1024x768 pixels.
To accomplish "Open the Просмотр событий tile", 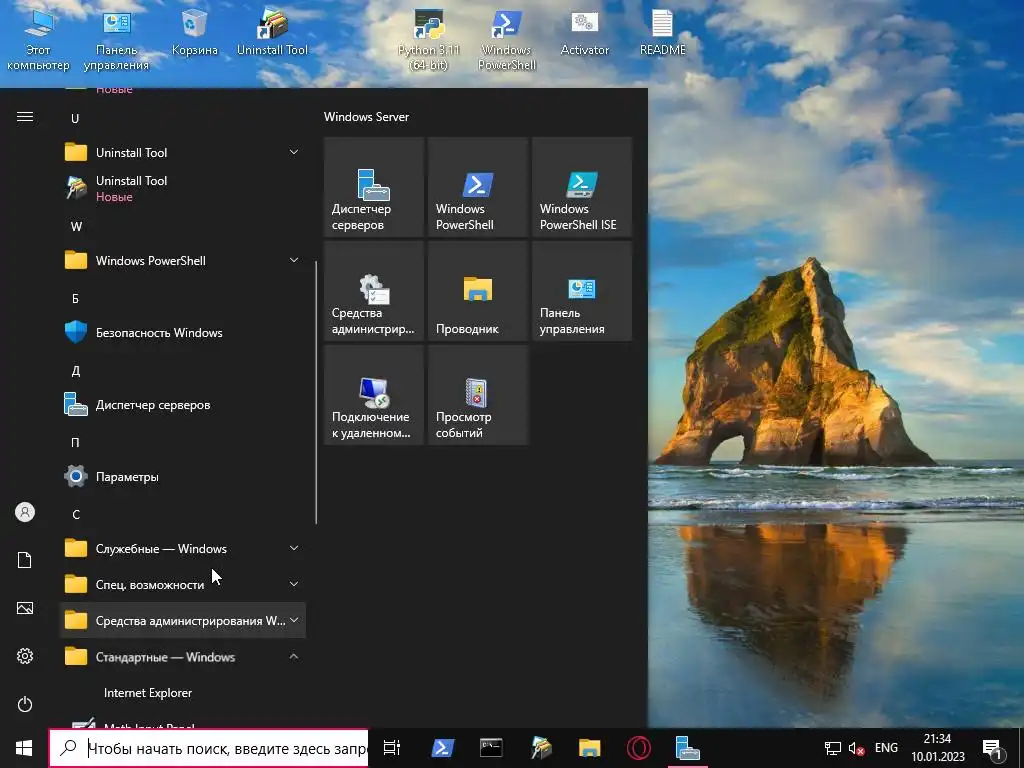I will [477, 395].
